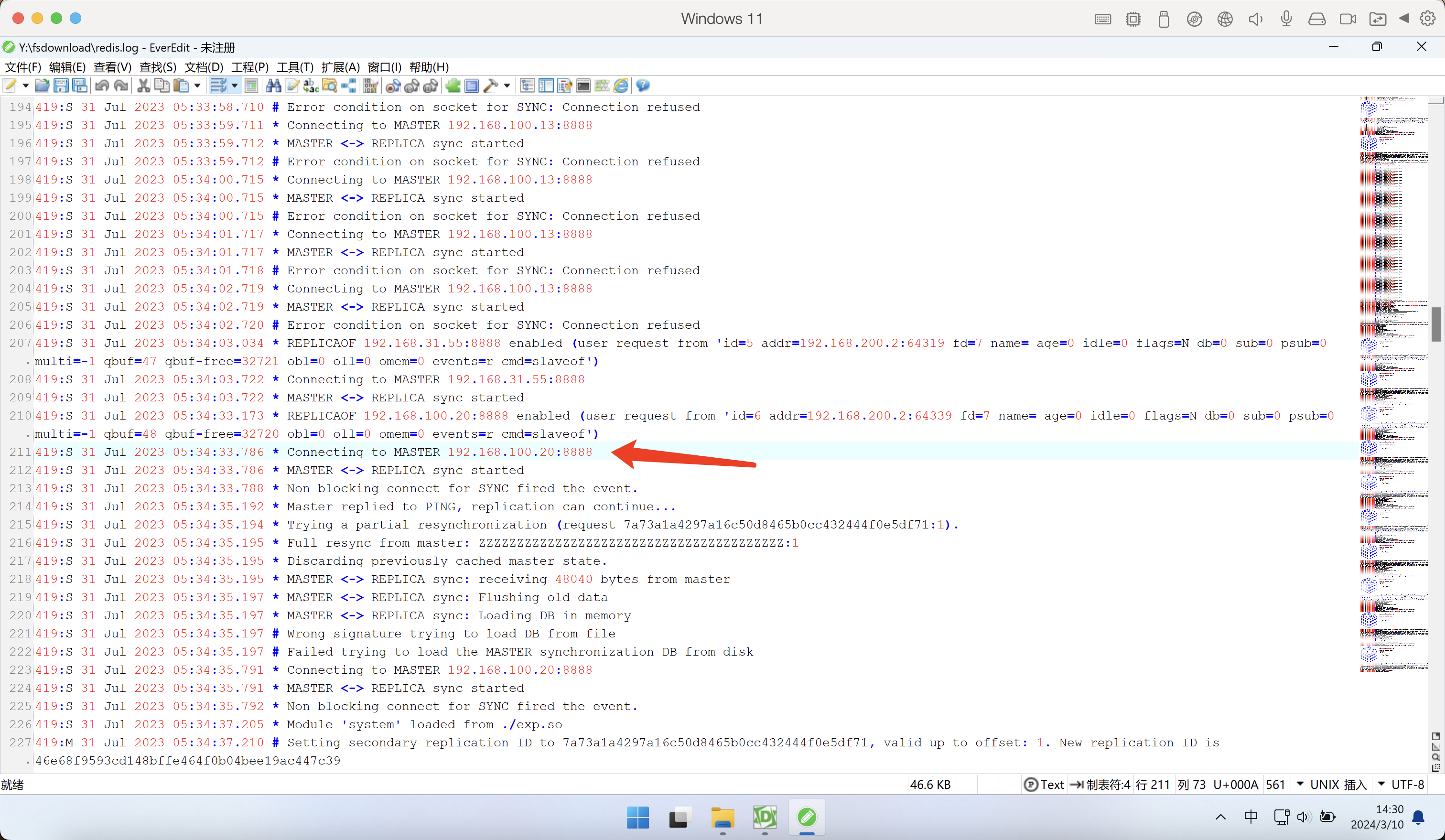
Task: Click the code minimap on the right
Action: 1393,384
